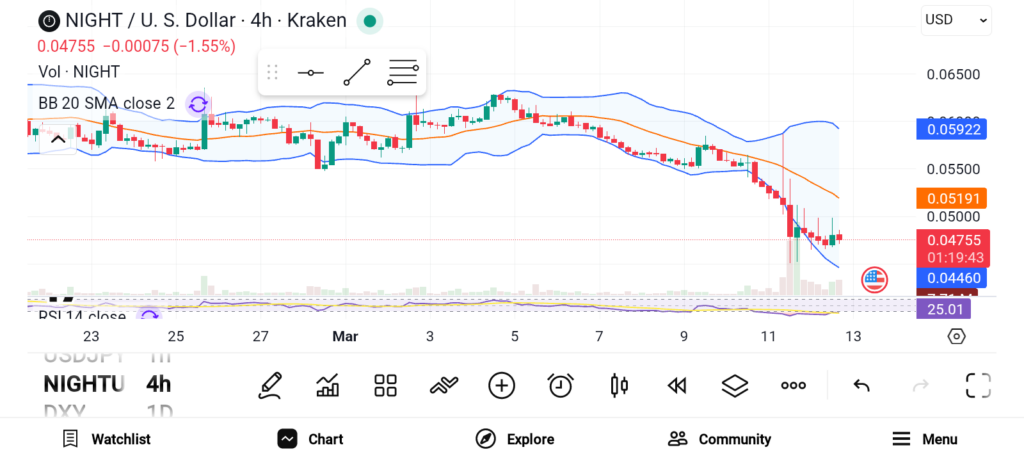Open the indicators chart icon
The width and height of the screenshot is (1024, 461).
327,385
